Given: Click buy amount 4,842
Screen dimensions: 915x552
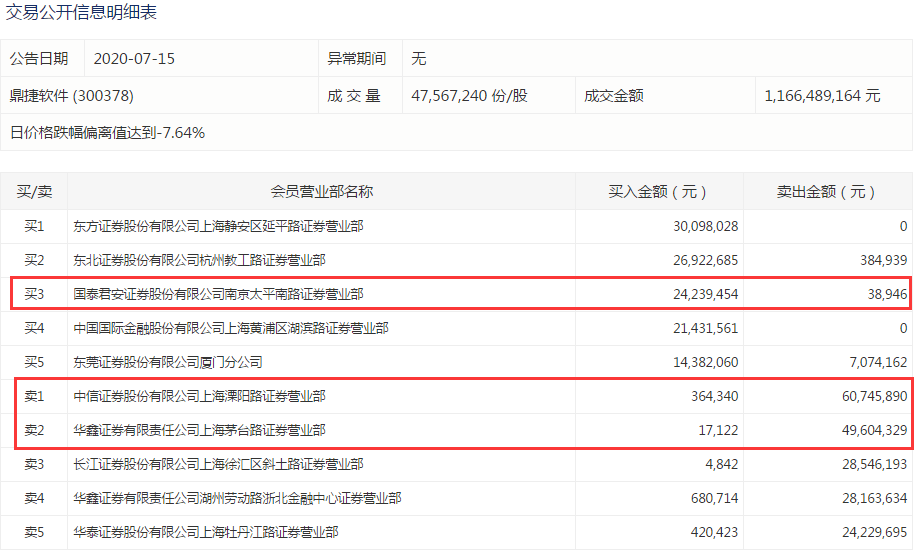Looking at the screenshot, I should 722,464.
